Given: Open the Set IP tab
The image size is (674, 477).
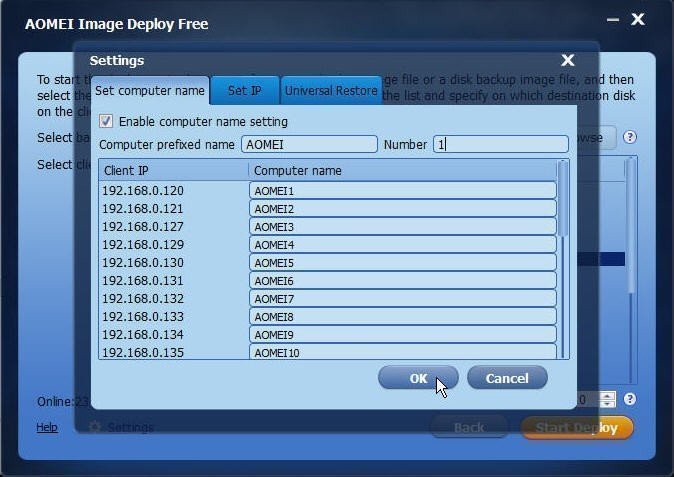Looking at the screenshot, I should [x=245, y=91].
